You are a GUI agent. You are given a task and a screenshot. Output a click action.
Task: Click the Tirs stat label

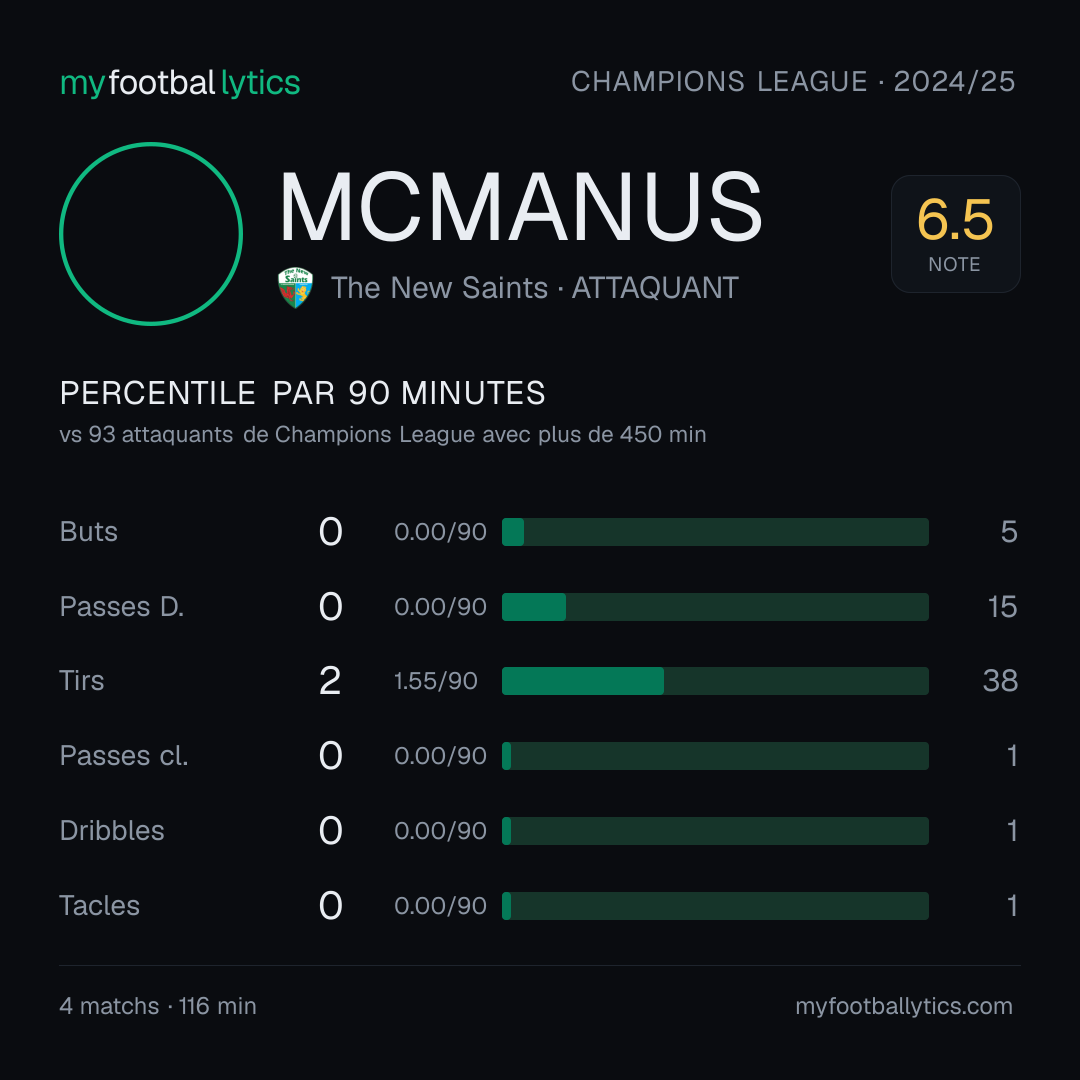[x=82, y=681]
